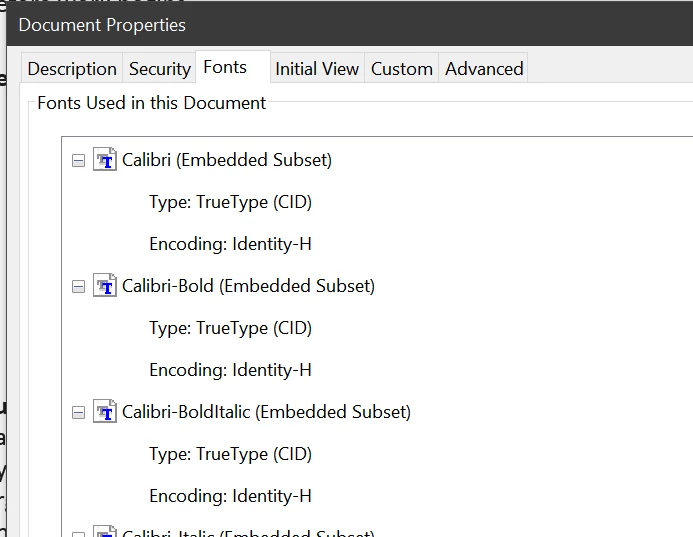Select the Calibri-Bold (Embedded Subset) entry

click(x=248, y=286)
